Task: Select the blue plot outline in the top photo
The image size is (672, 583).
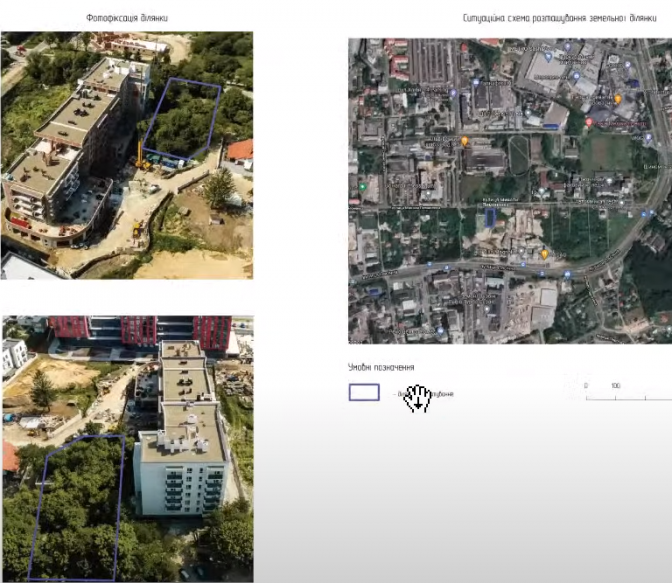Action: coord(182,120)
